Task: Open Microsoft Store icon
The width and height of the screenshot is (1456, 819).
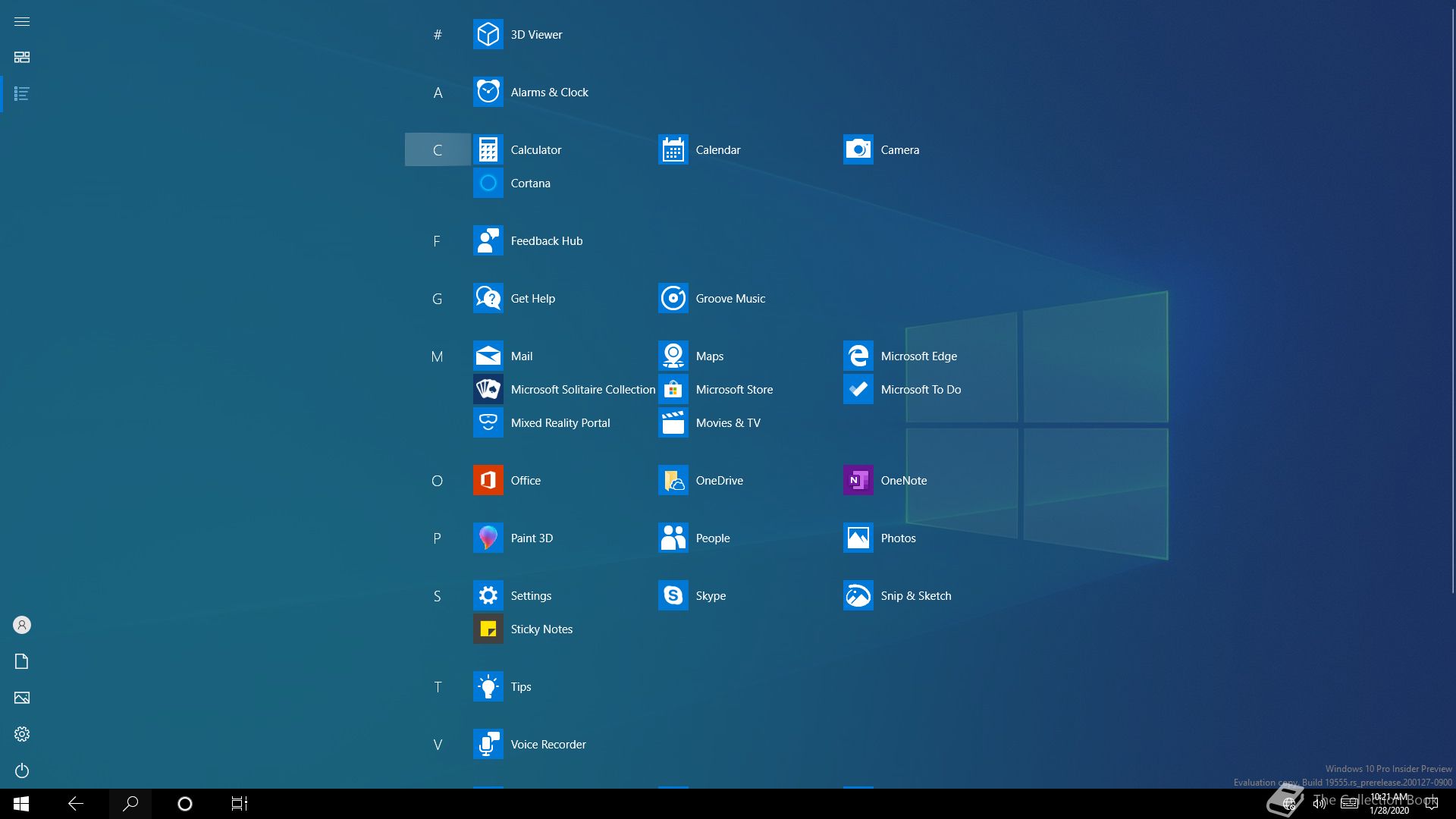Action: point(673,389)
